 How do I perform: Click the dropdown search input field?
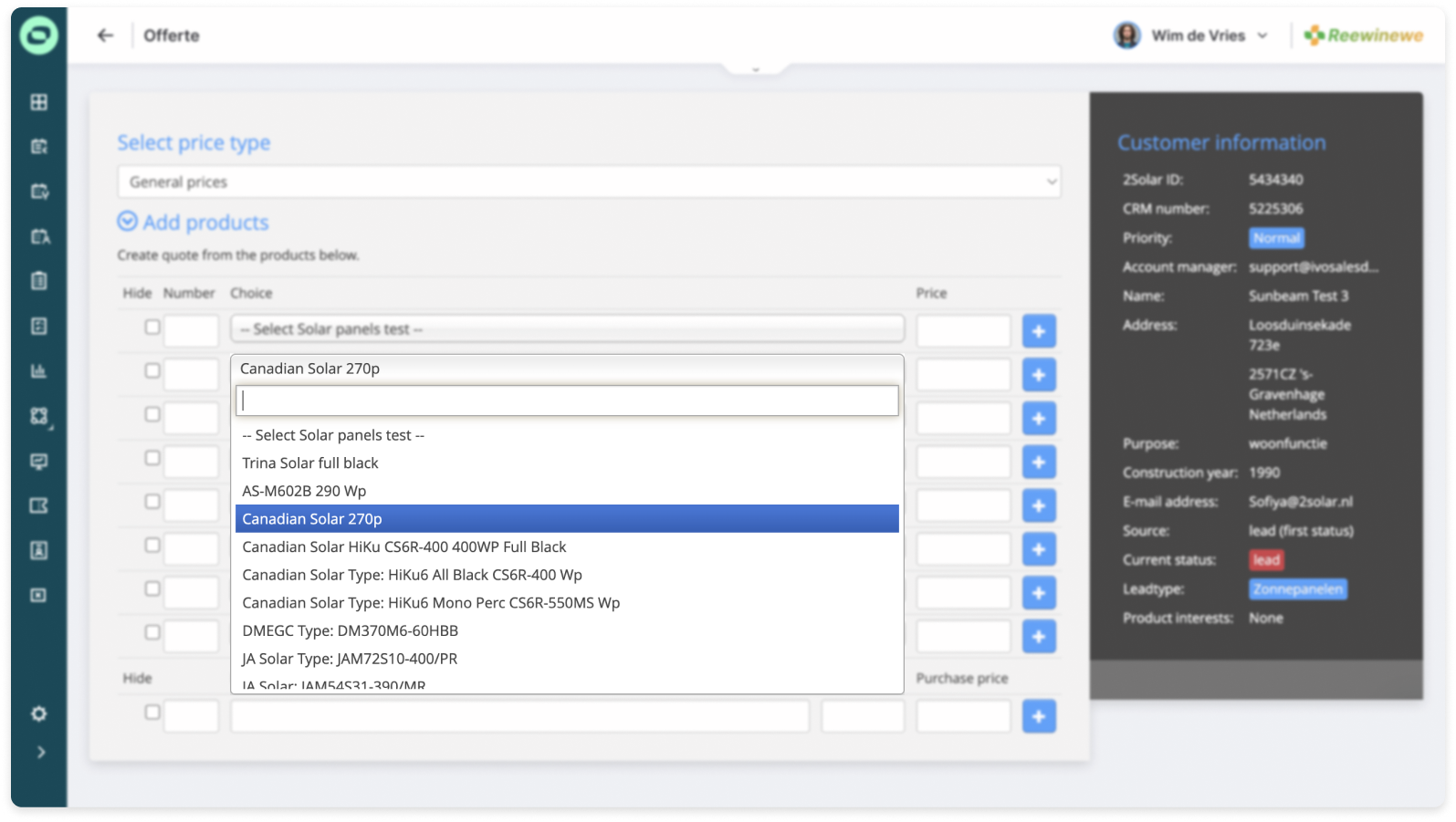point(567,401)
